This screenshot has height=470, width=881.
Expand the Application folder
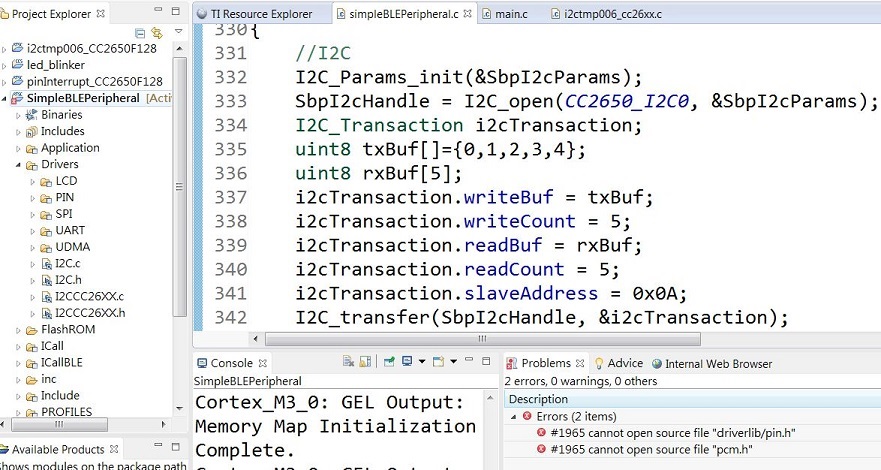pyautogui.click(x=19, y=149)
